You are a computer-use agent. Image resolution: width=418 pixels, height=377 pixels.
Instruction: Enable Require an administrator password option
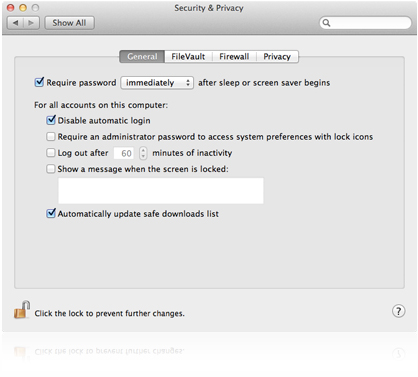[51, 136]
